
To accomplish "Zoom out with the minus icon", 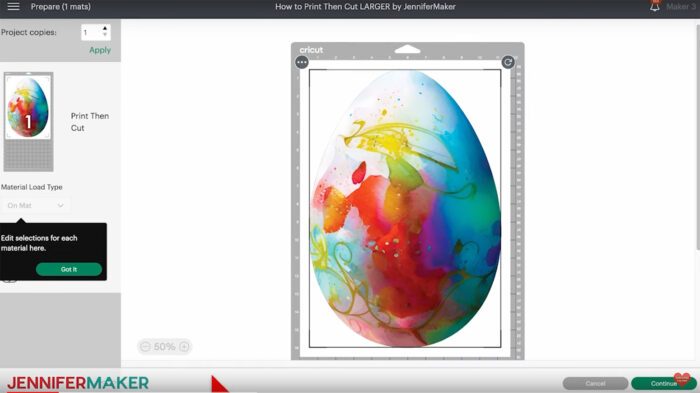I will pos(145,347).
